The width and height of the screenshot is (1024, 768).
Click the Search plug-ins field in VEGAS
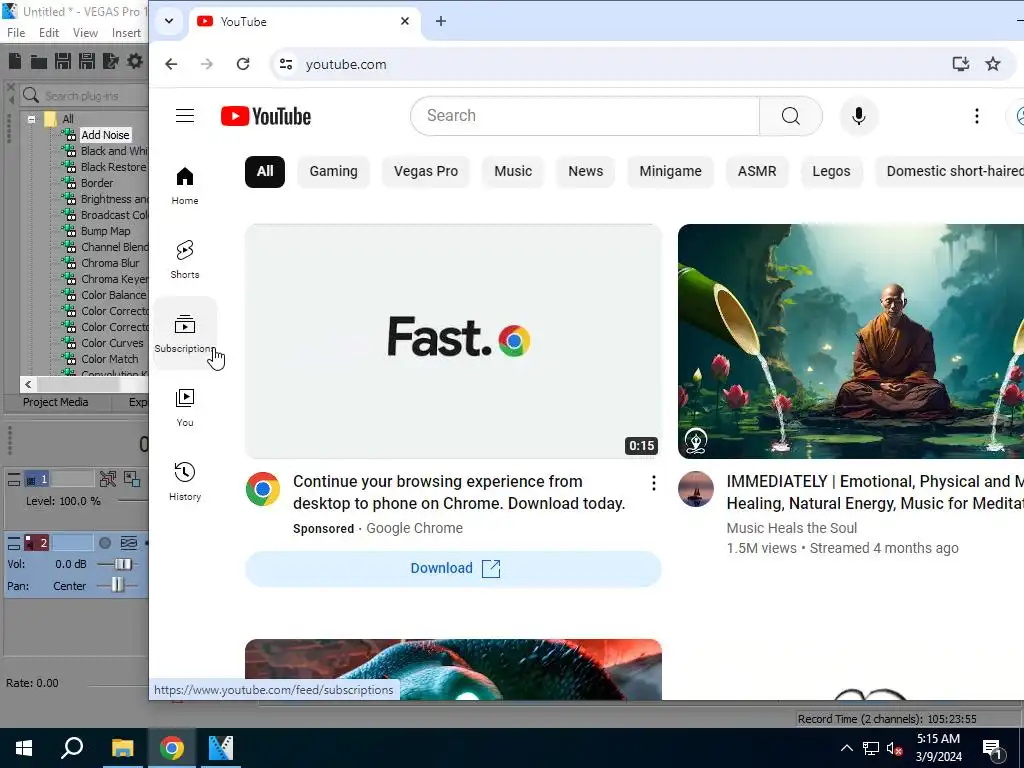pyautogui.click(x=85, y=96)
